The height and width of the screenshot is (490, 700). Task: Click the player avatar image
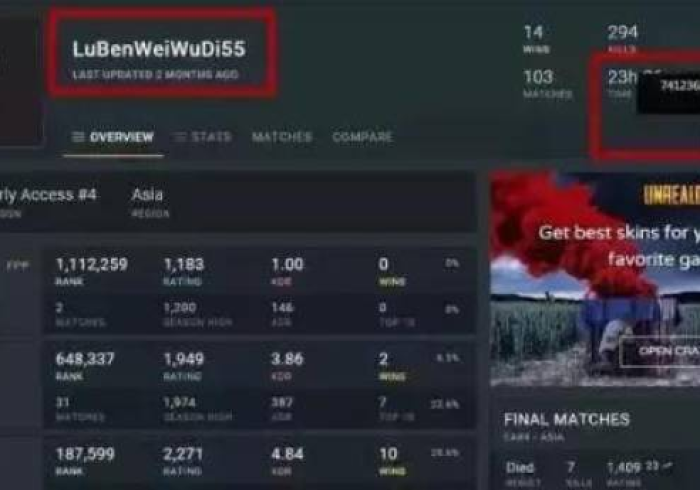pos(21,76)
